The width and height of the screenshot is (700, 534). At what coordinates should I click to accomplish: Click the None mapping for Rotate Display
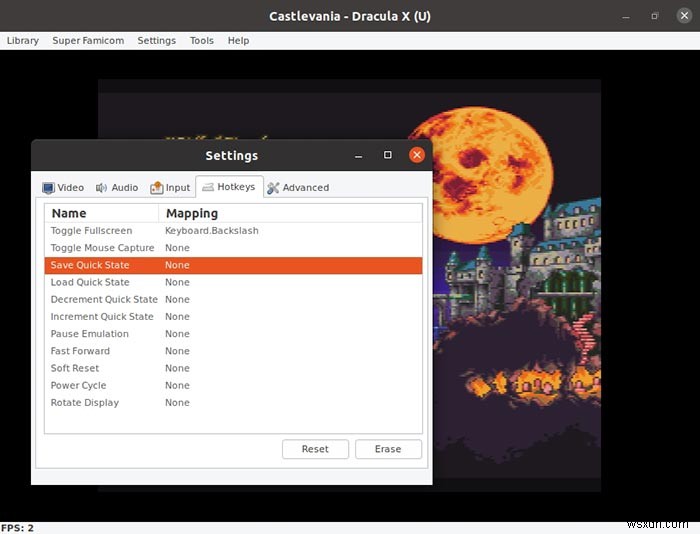177,403
